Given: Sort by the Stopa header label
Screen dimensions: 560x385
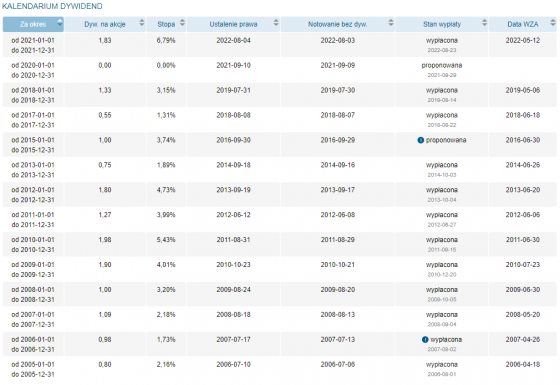Looking at the screenshot, I should [166, 24].
